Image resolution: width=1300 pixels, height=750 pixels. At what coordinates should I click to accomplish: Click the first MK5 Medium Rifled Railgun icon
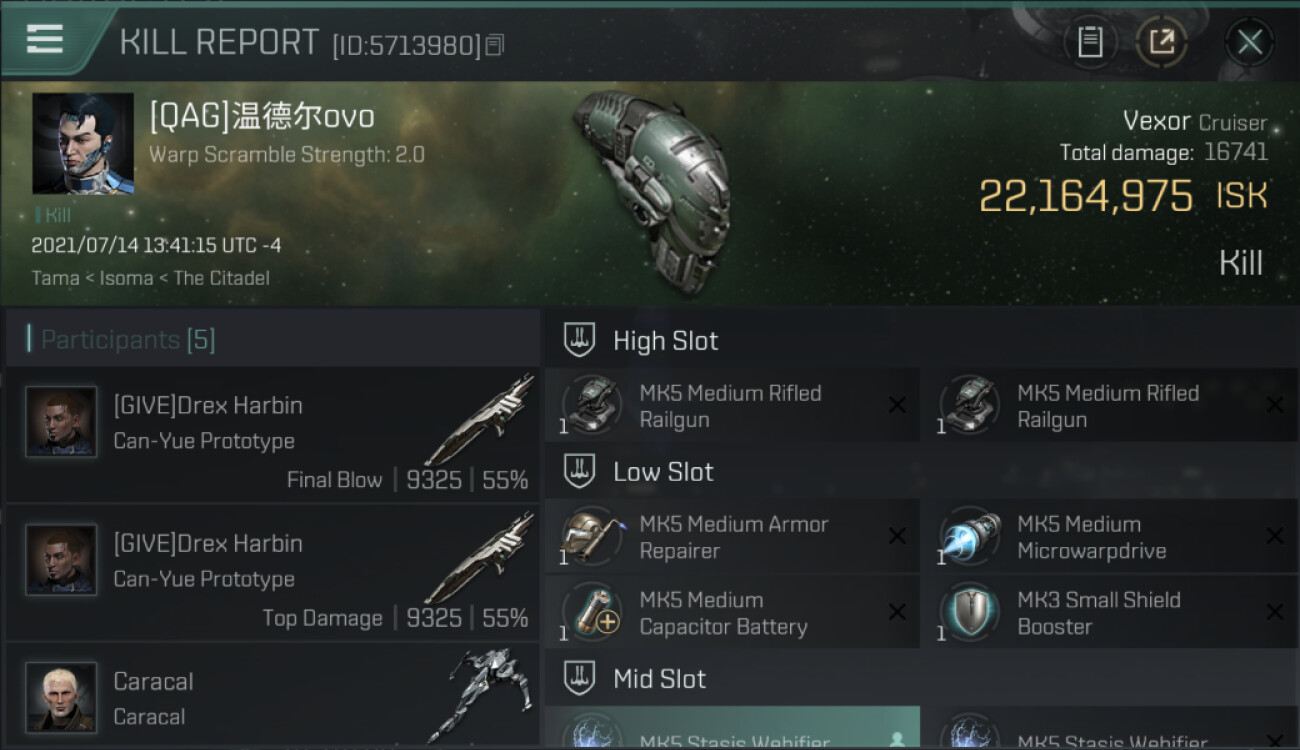(x=592, y=406)
